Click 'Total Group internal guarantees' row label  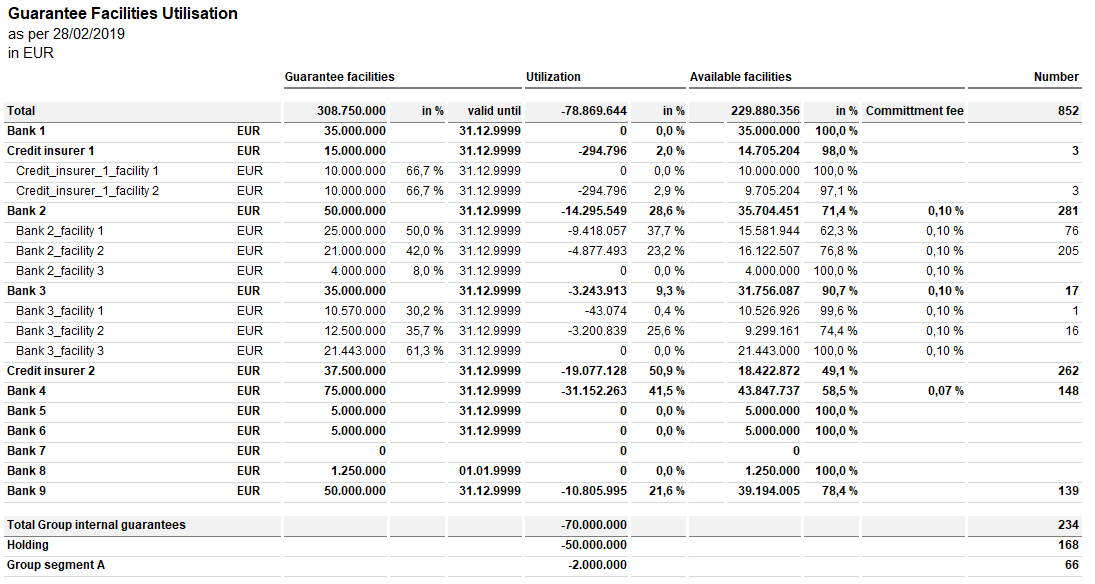point(96,525)
